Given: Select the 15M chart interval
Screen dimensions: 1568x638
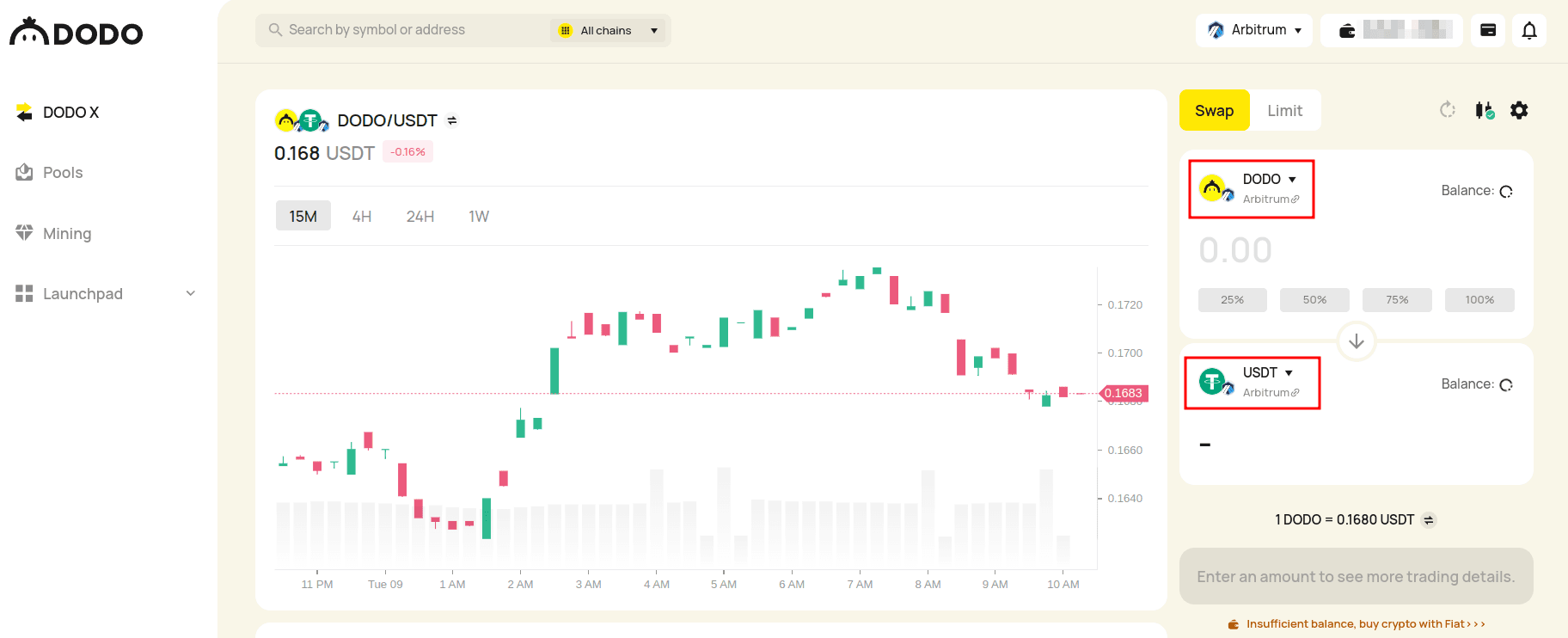Looking at the screenshot, I should click(x=303, y=217).
